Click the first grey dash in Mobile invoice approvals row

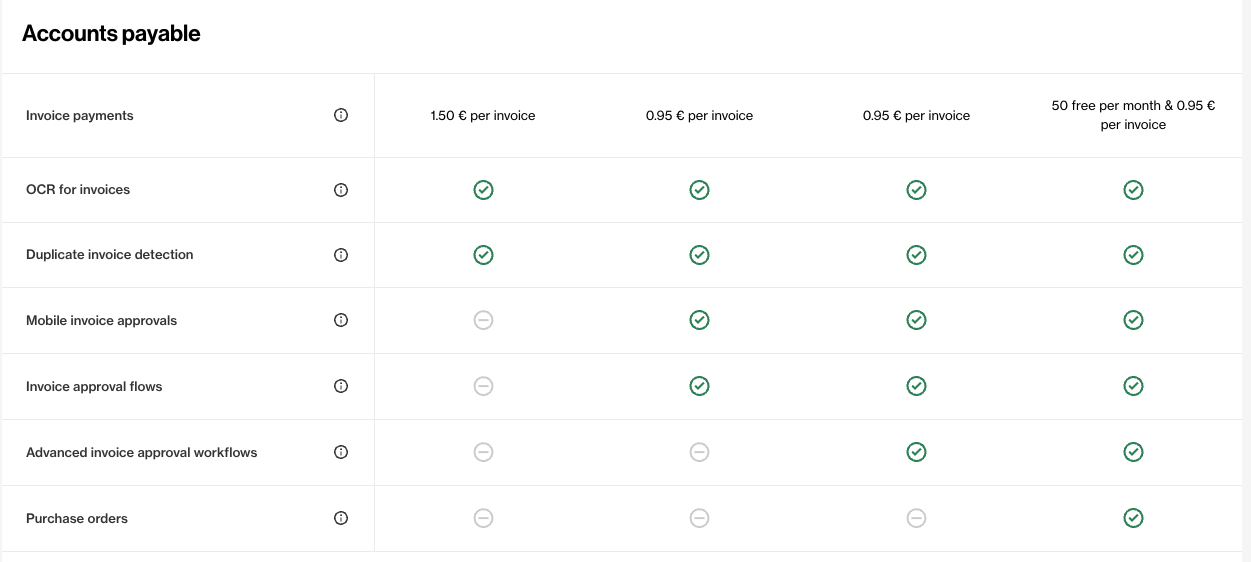point(483,320)
